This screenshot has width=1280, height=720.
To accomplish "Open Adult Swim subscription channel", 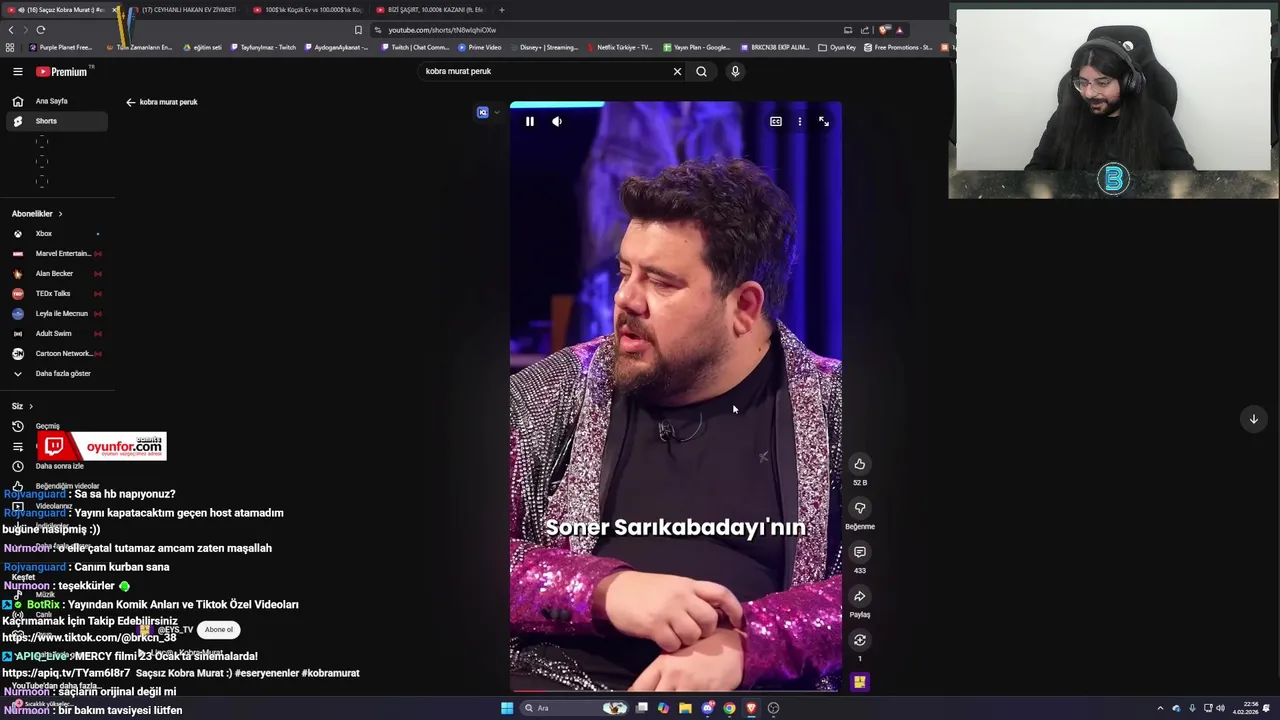I will 55,334.
